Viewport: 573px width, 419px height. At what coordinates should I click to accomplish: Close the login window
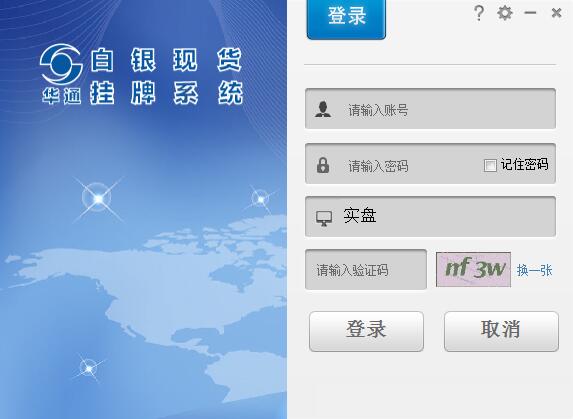[x=556, y=13]
